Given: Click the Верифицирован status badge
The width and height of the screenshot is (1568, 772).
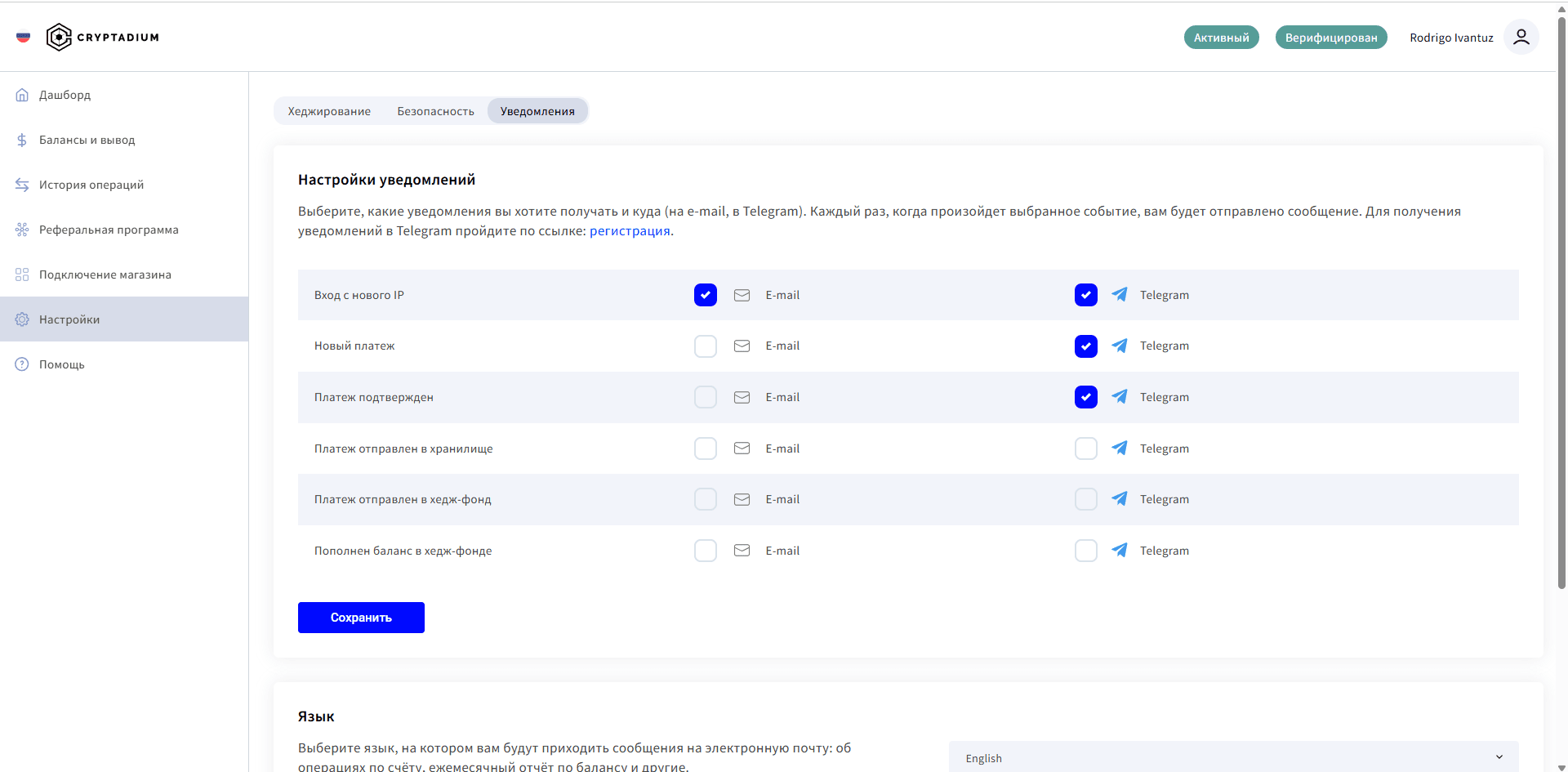Looking at the screenshot, I should point(1331,38).
